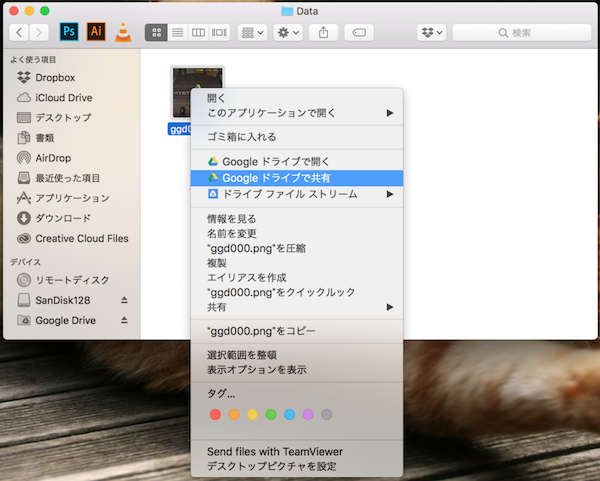Go back with the left arrow button
Image resolution: width=600 pixels, height=481 pixels.
click(19, 33)
